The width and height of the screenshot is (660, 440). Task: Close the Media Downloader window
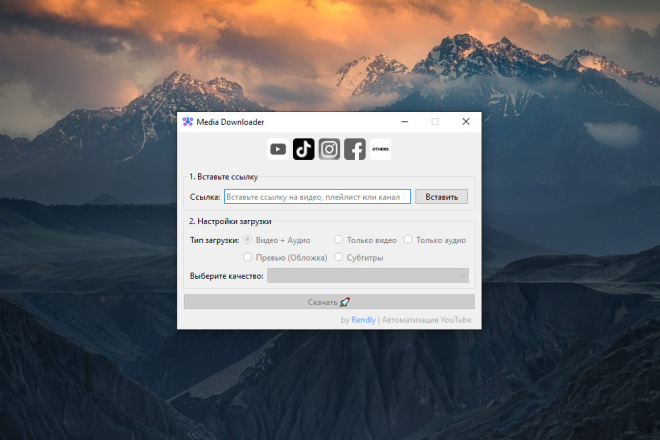[x=466, y=122]
